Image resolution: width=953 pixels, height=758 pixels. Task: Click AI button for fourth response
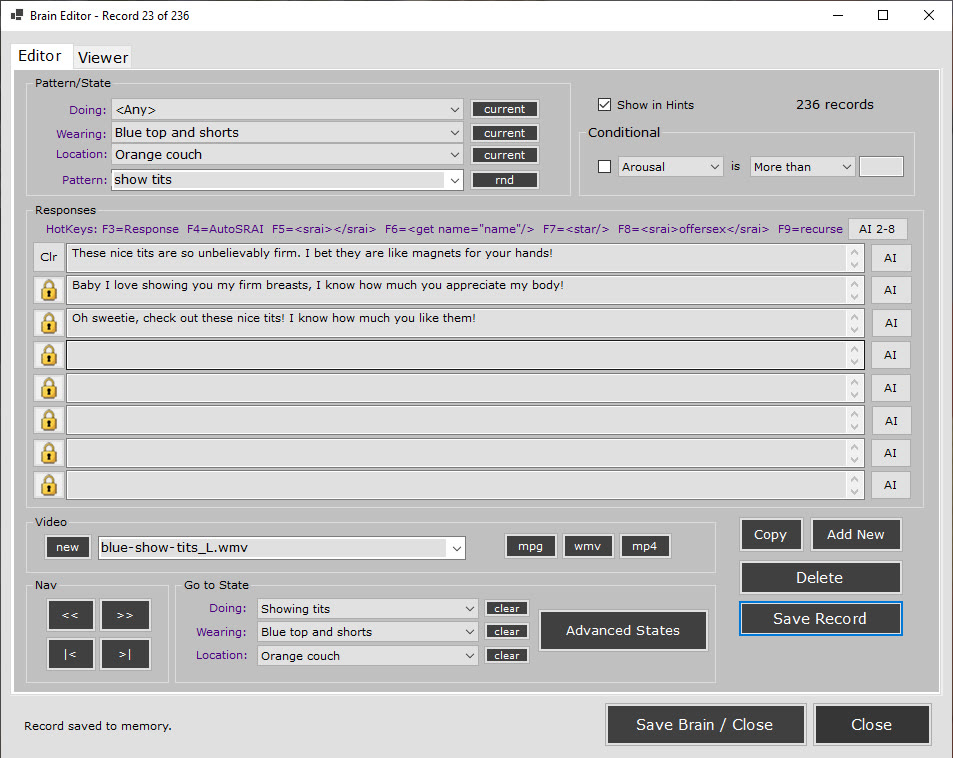(890, 355)
